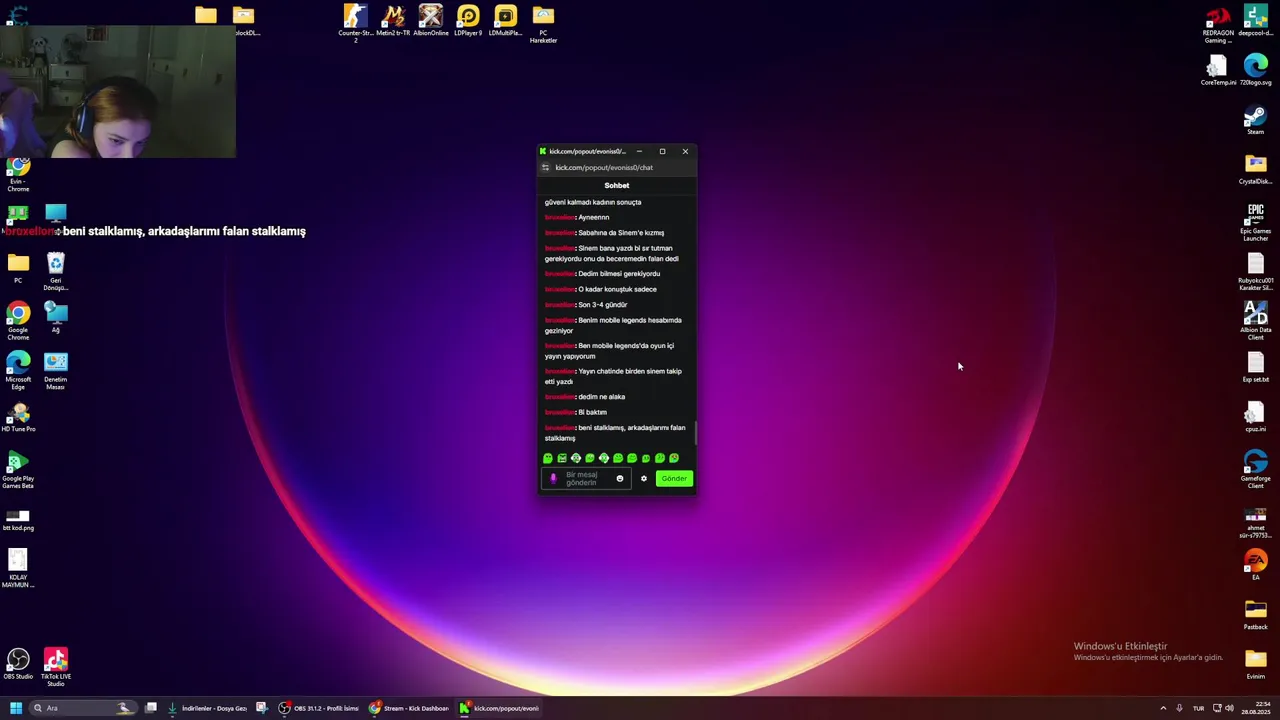Open chat settings gear icon
This screenshot has width=1280, height=720.
point(644,479)
